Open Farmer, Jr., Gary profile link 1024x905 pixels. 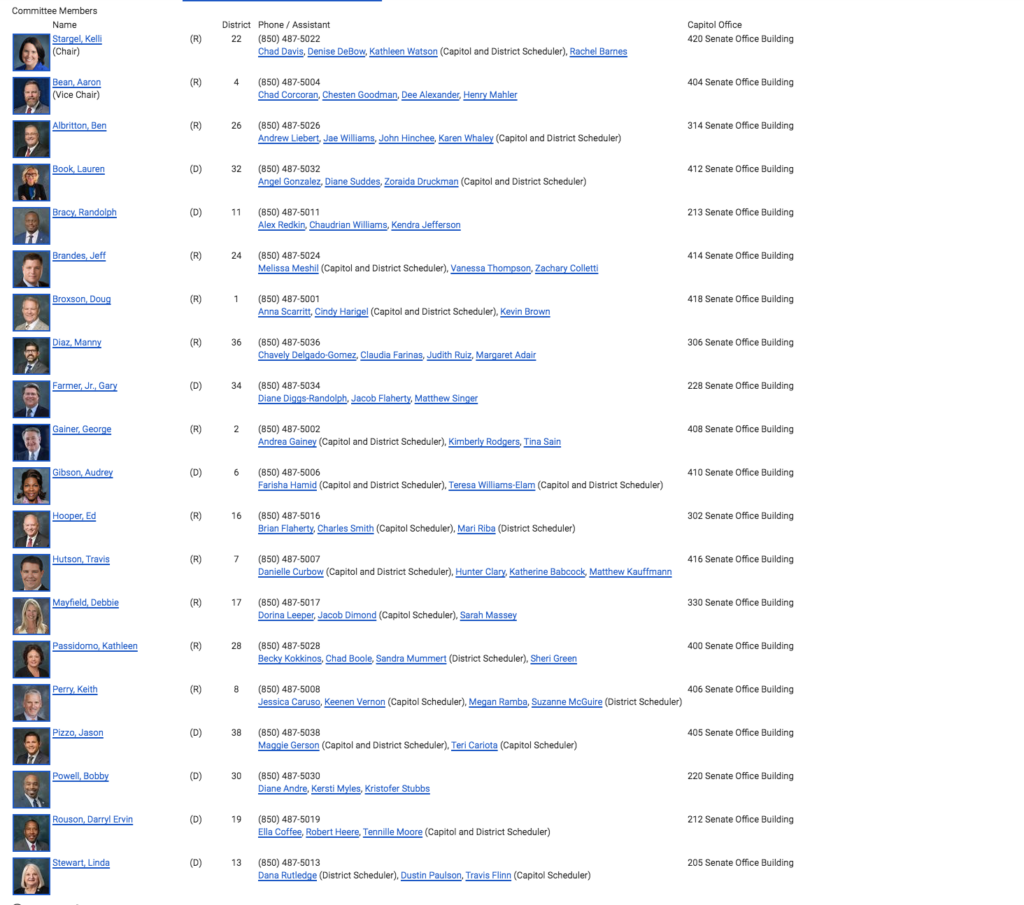pos(84,386)
